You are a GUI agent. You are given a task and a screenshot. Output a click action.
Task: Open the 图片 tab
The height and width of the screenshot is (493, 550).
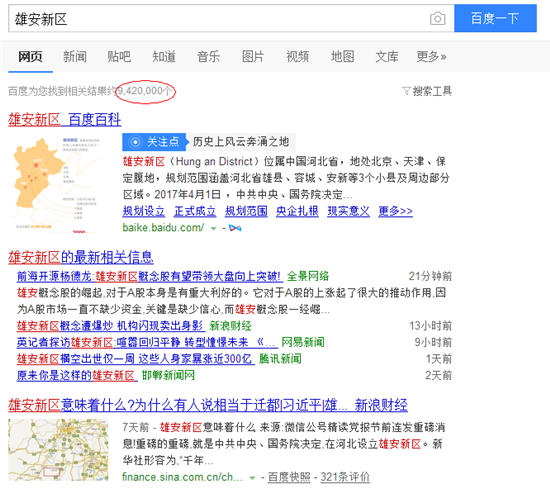point(253,56)
